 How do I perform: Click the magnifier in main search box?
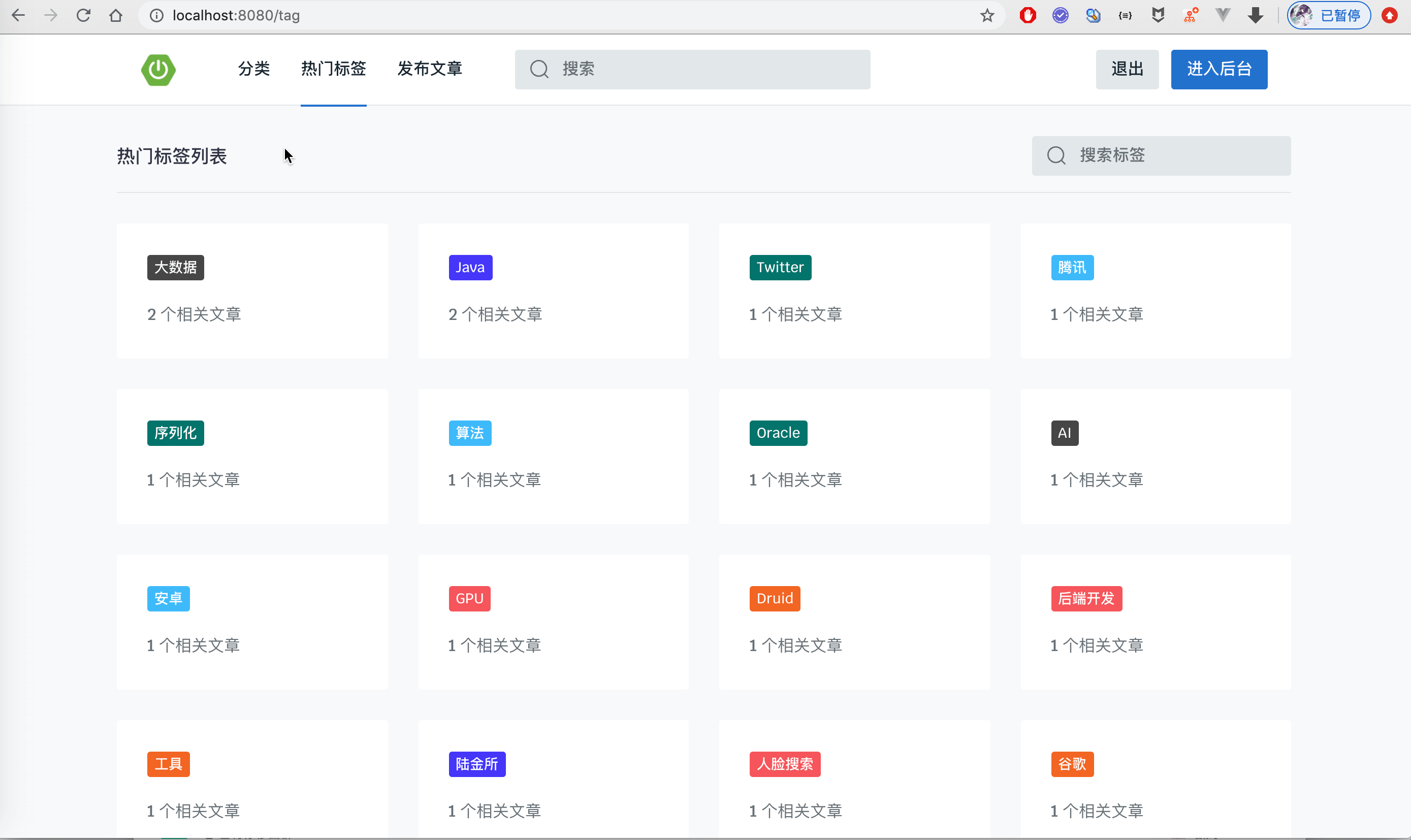[539, 69]
